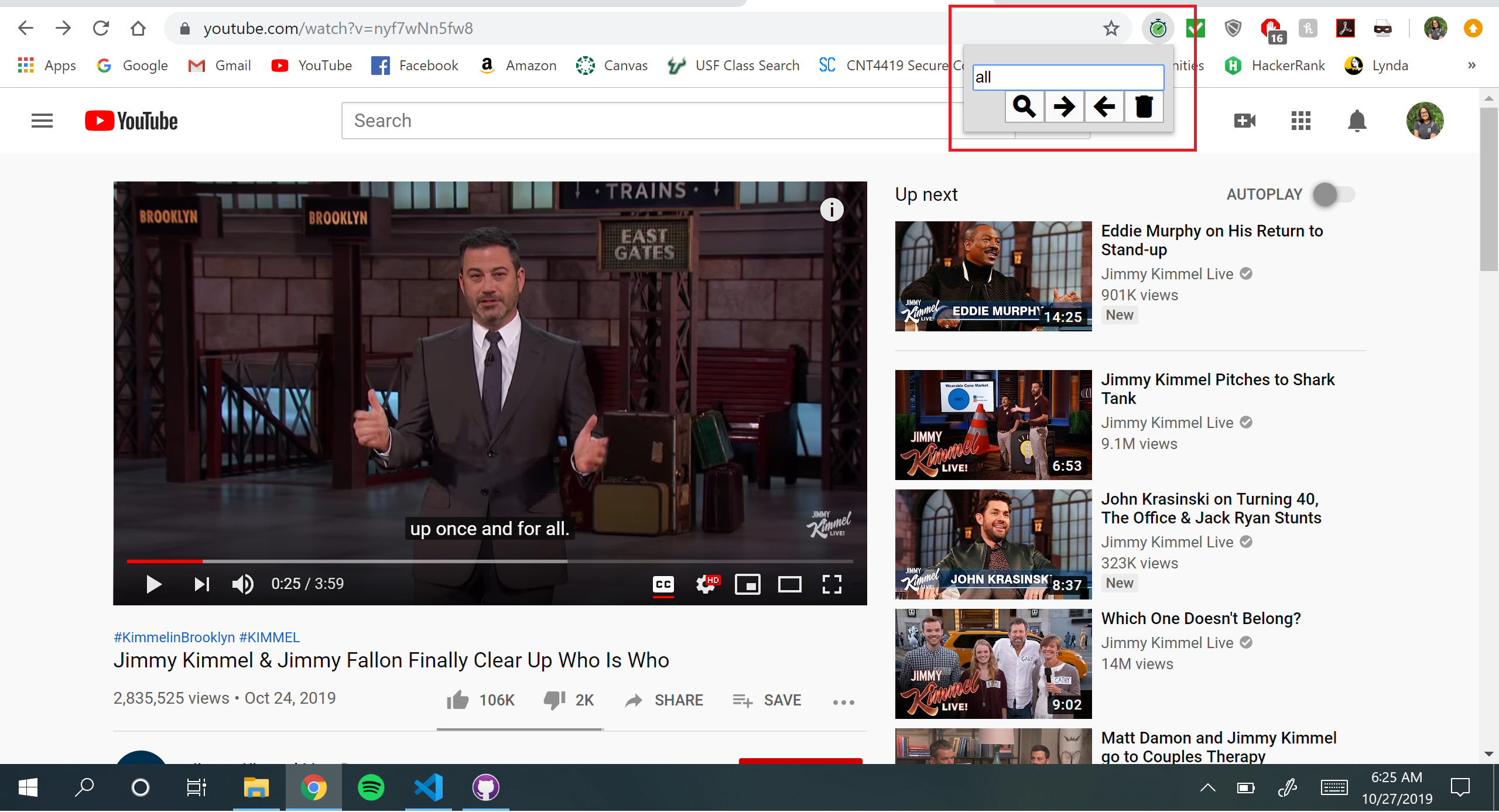Screen dimensions: 1499x812
Task: Click the left arrow previous-result button in popup
Action: (1104, 107)
